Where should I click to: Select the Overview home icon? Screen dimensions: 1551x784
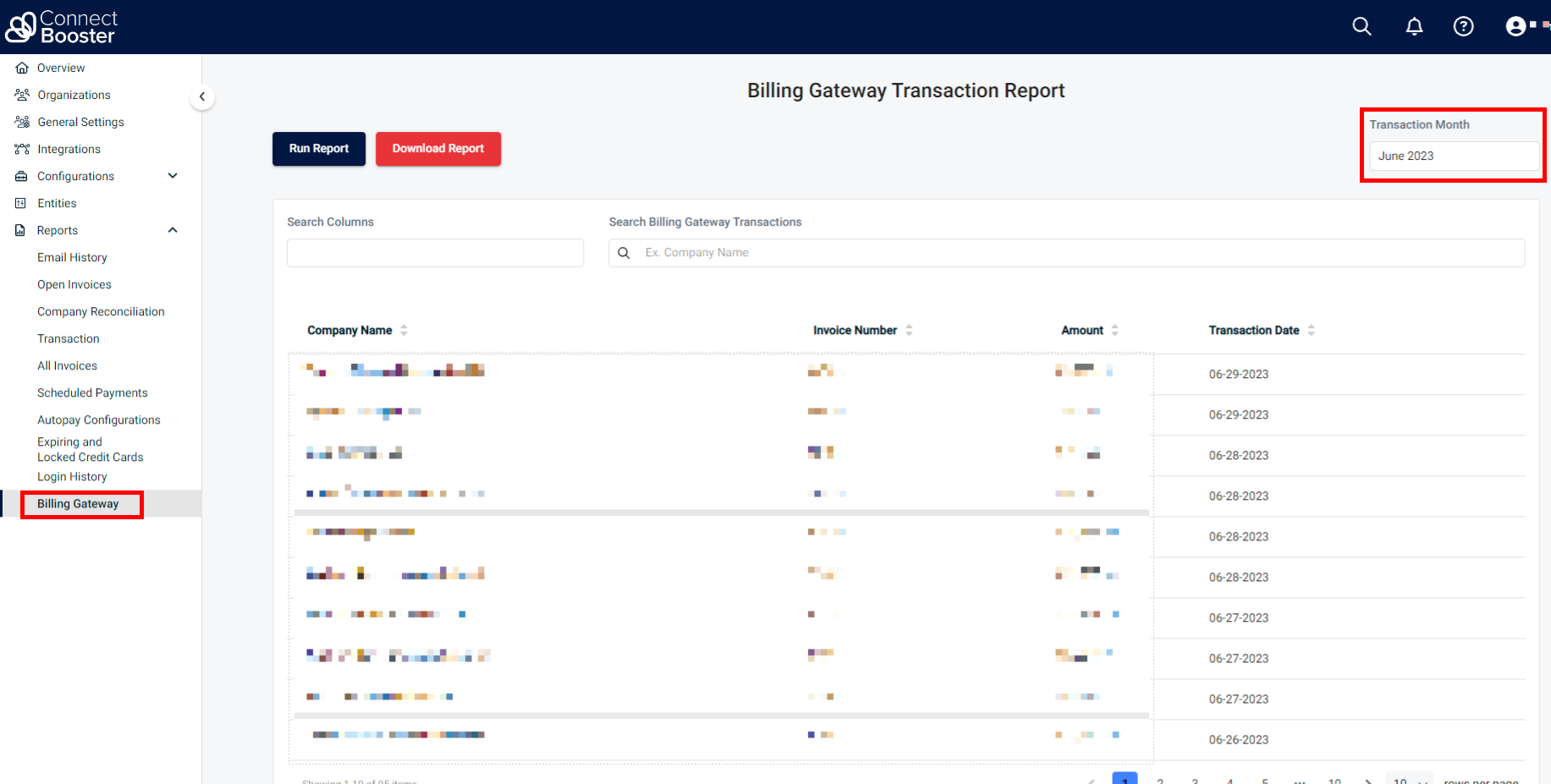click(21, 68)
